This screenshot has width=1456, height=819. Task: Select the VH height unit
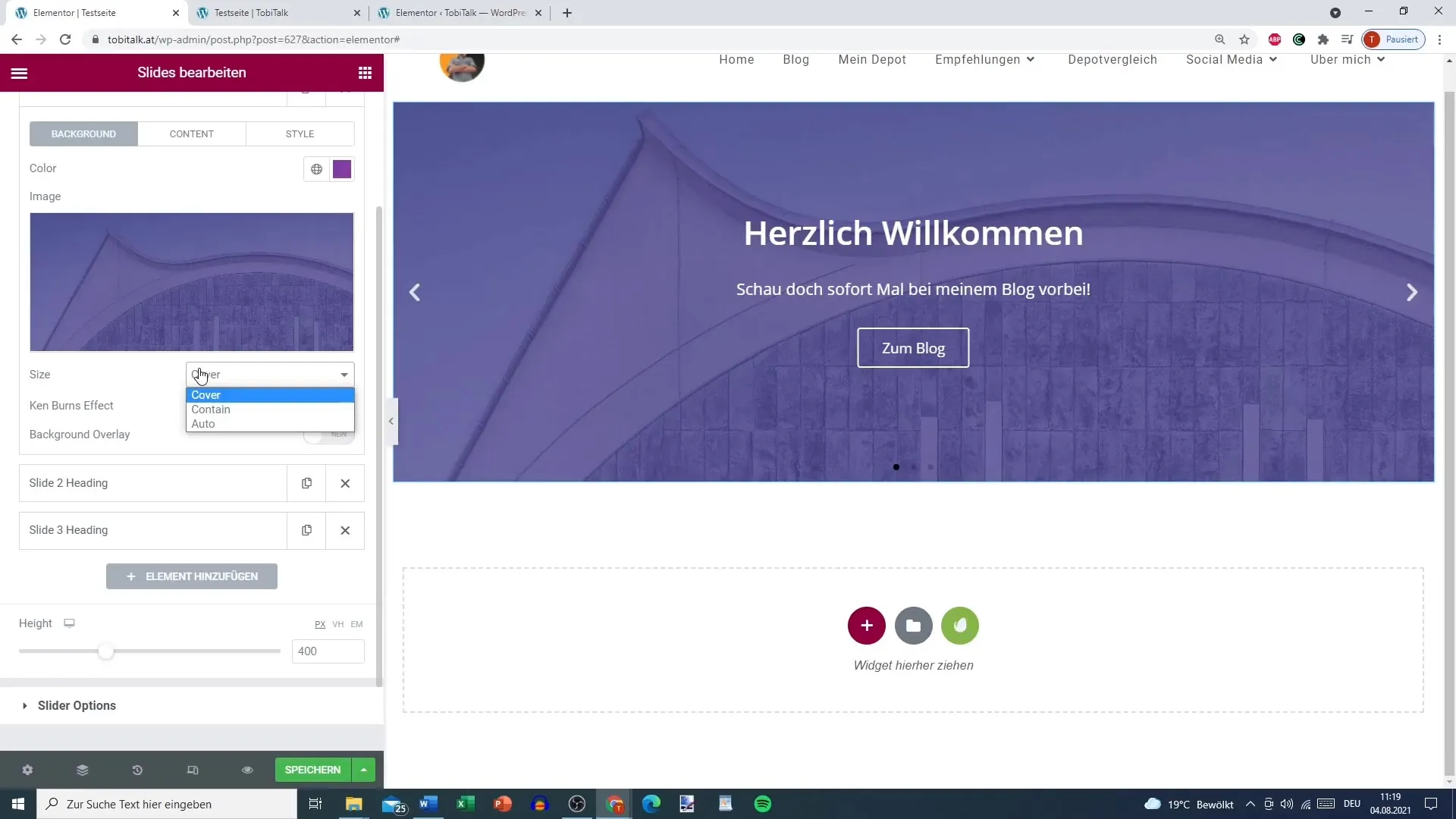click(x=338, y=624)
